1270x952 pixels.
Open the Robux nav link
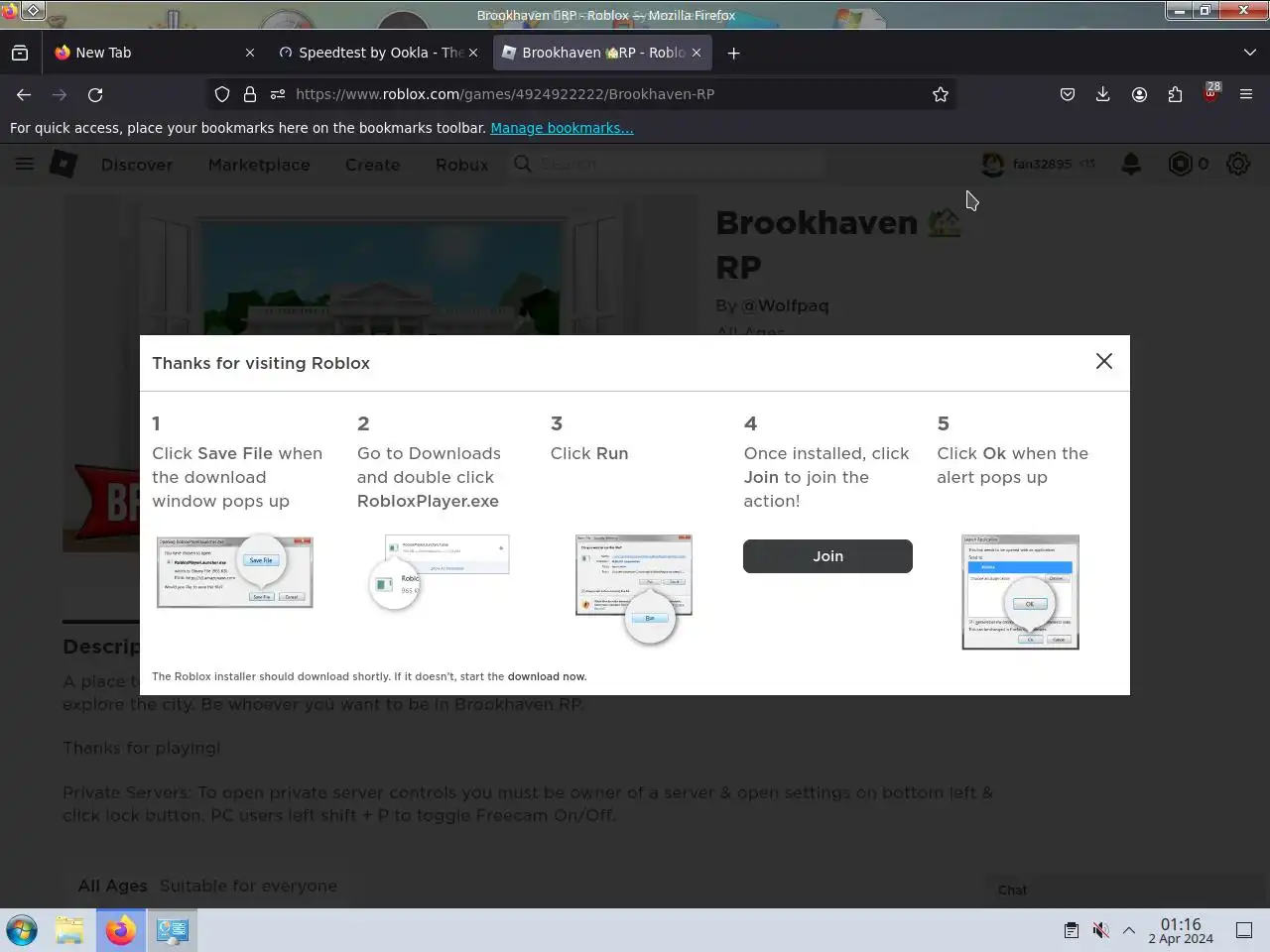click(462, 165)
